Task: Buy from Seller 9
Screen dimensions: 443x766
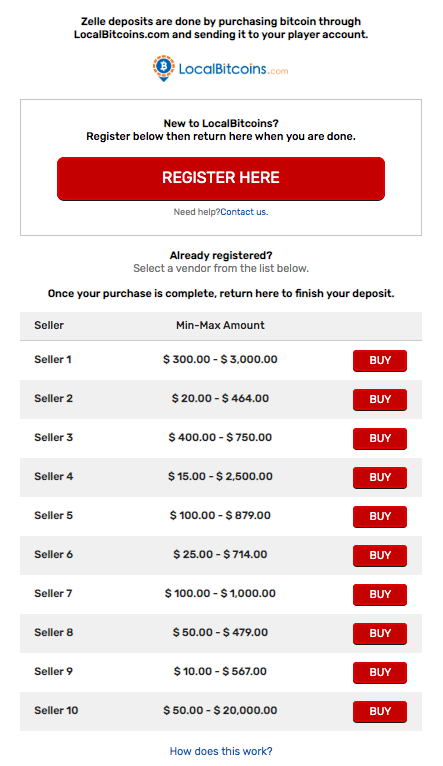Action: (380, 673)
